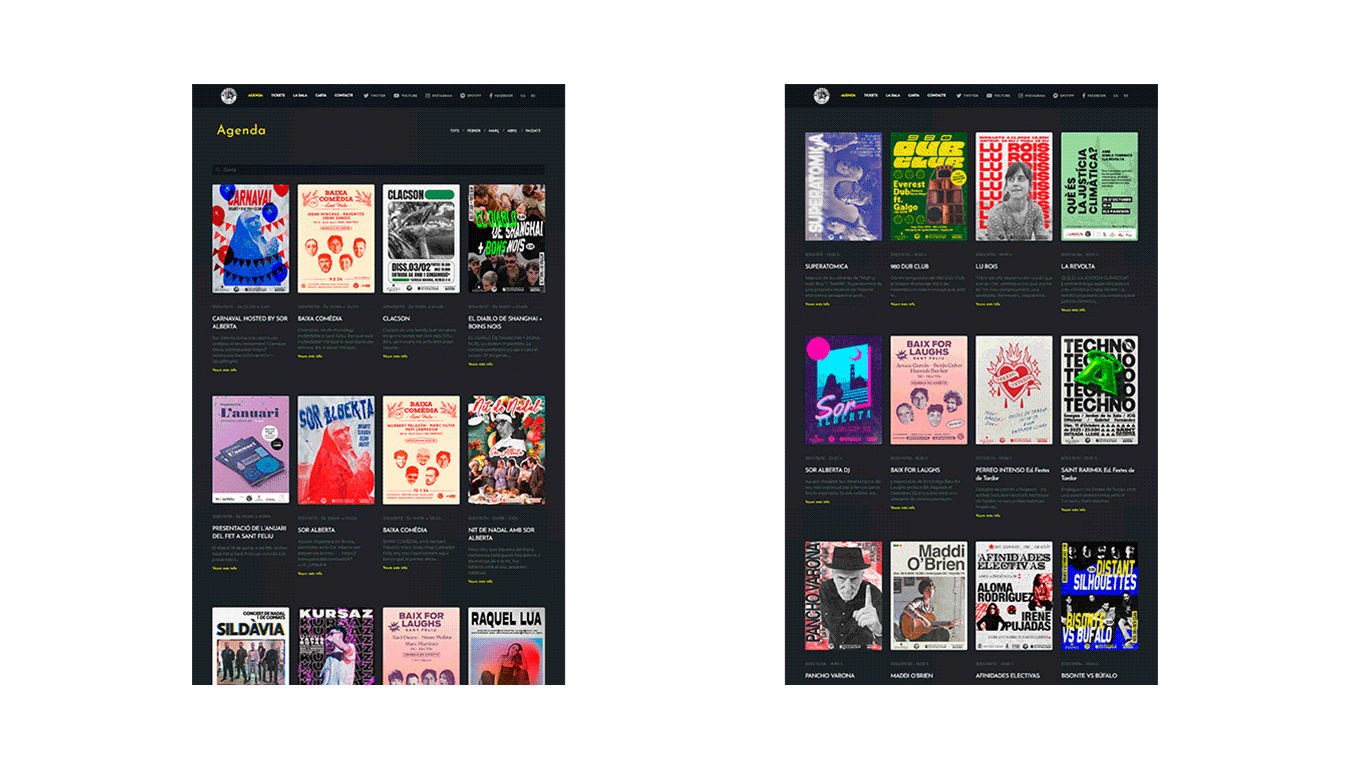Viewport: 1351px width, 760px height.
Task: Select the CA language option
Action: click(x=522, y=95)
